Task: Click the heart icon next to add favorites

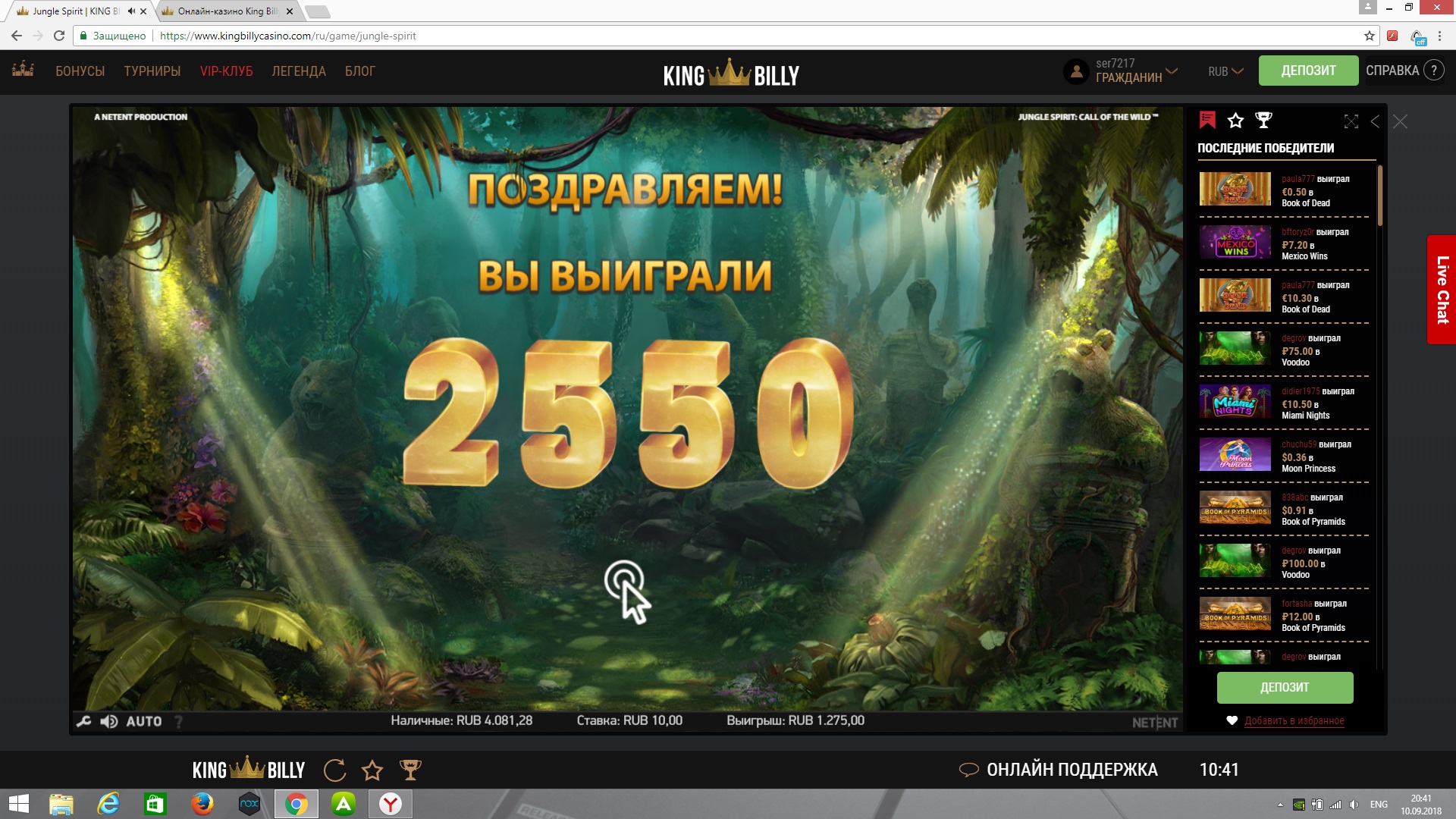Action: pyautogui.click(x=1232, y=720)
